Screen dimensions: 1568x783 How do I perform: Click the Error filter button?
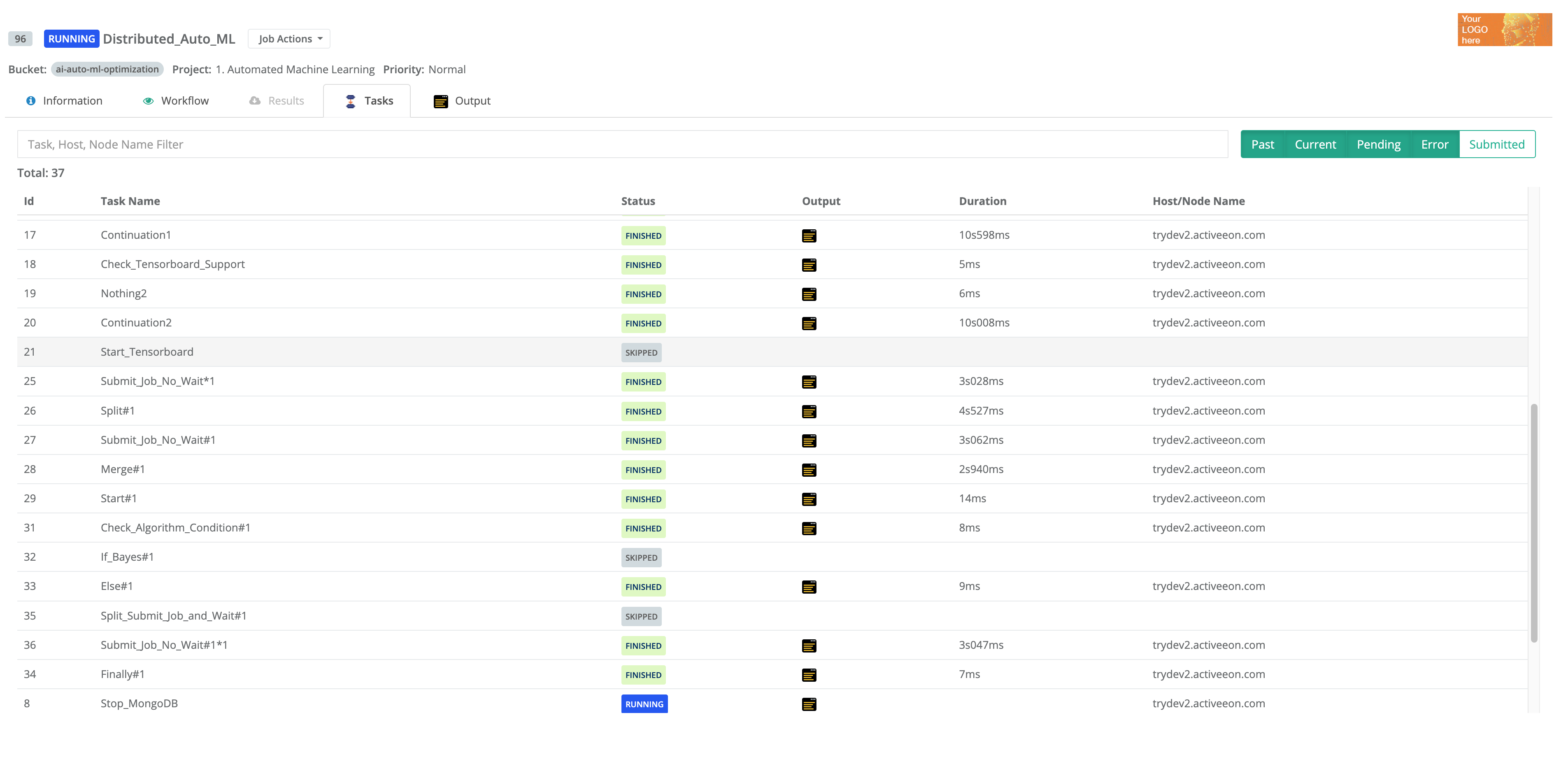coord(1434,144)
